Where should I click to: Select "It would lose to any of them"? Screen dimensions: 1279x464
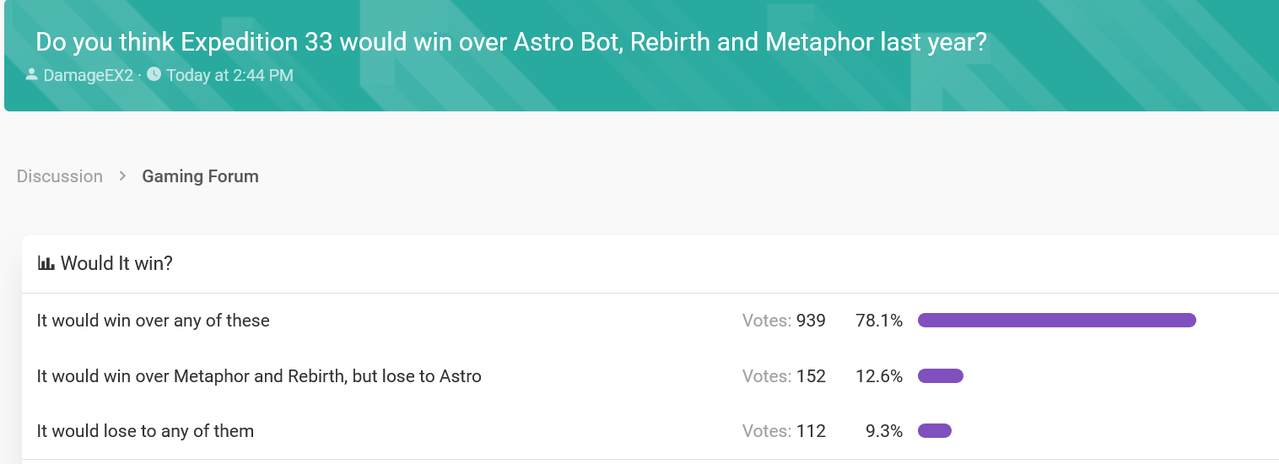pos(145,431)
